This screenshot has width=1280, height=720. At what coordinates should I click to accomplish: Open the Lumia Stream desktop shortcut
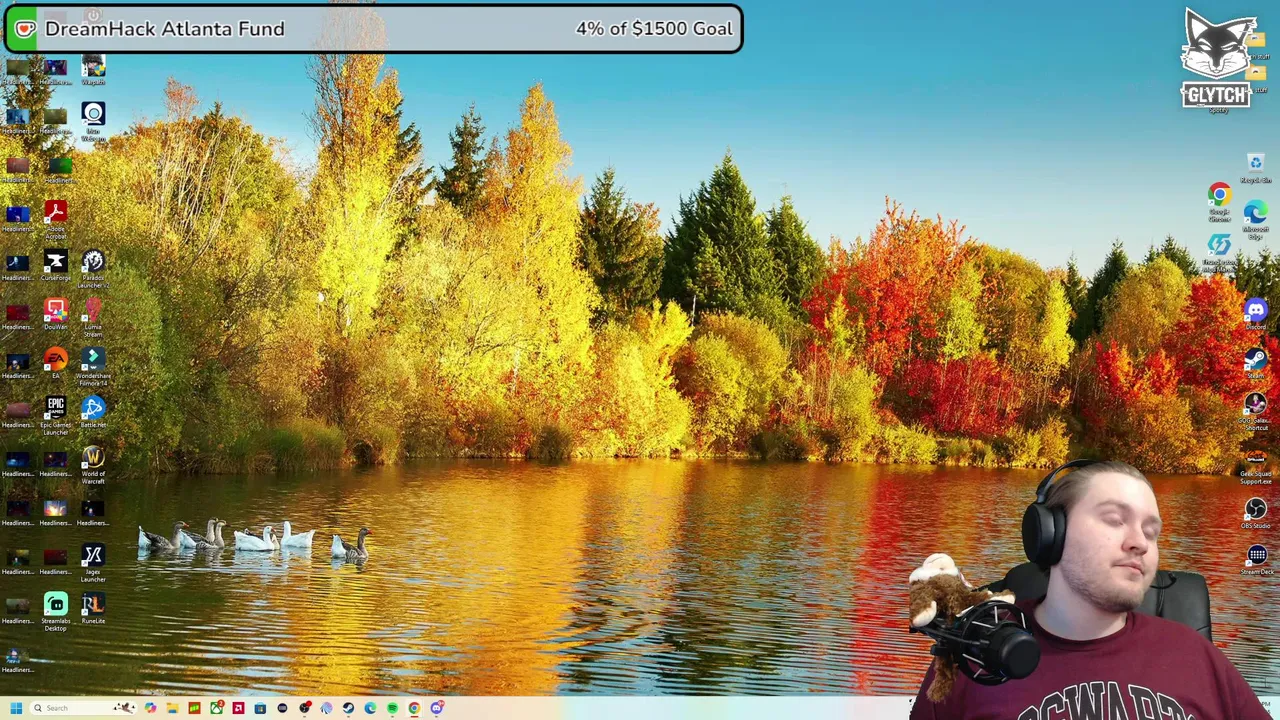[x=93, y=316]
